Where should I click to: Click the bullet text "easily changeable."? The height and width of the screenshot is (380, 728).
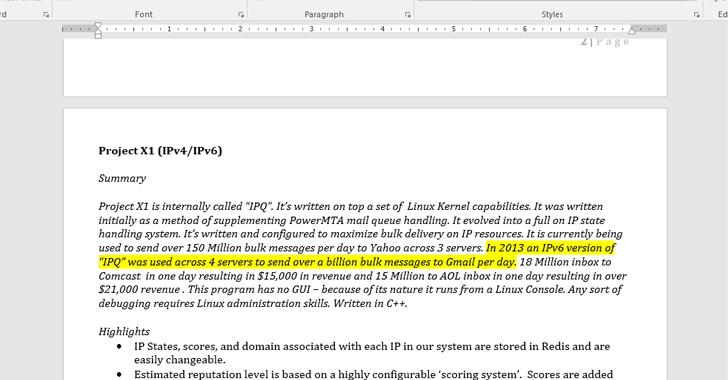coord(180,360)
